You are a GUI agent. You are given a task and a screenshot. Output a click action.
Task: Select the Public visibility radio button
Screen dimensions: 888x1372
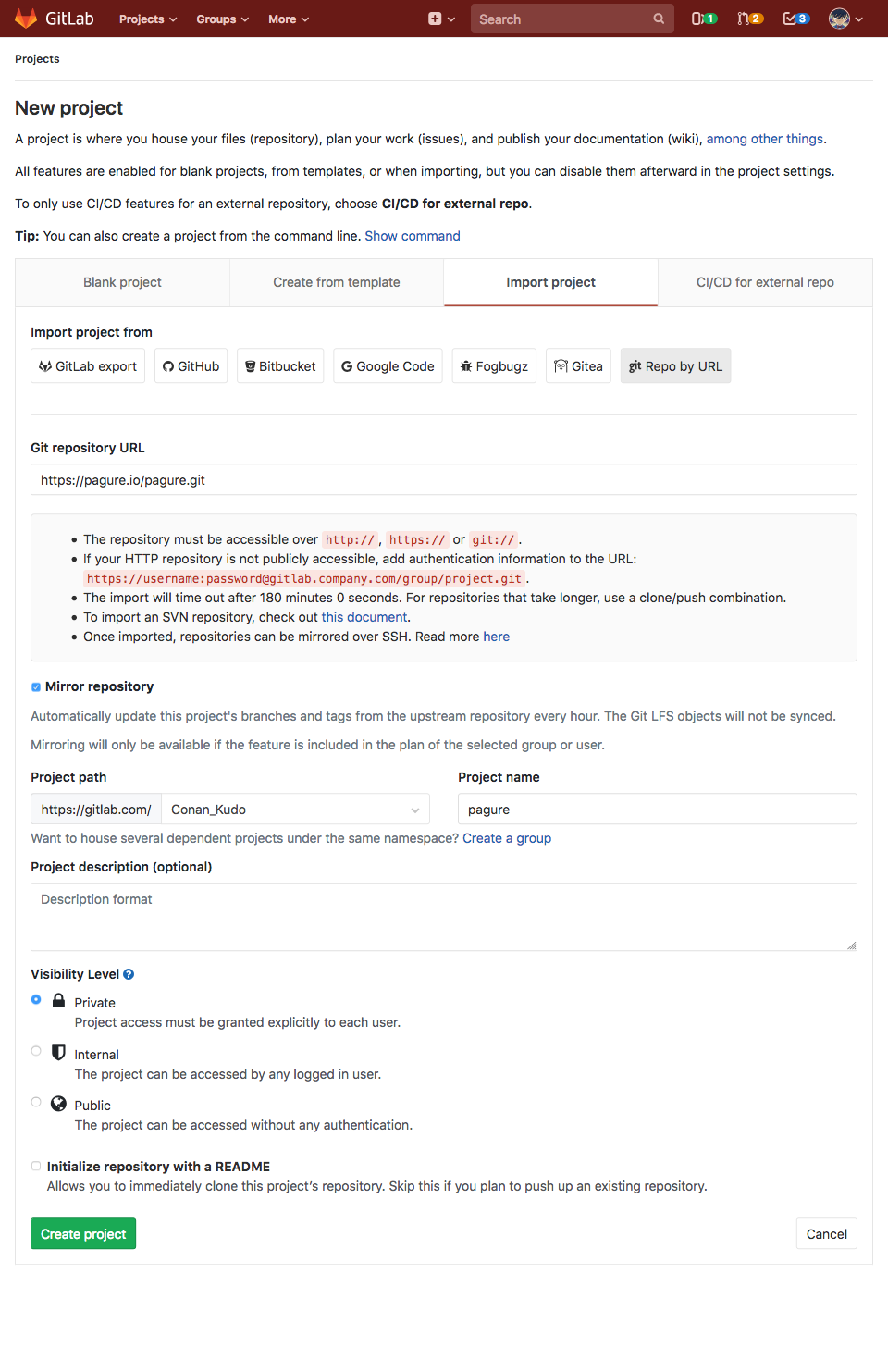click(x=36, y=1102)
